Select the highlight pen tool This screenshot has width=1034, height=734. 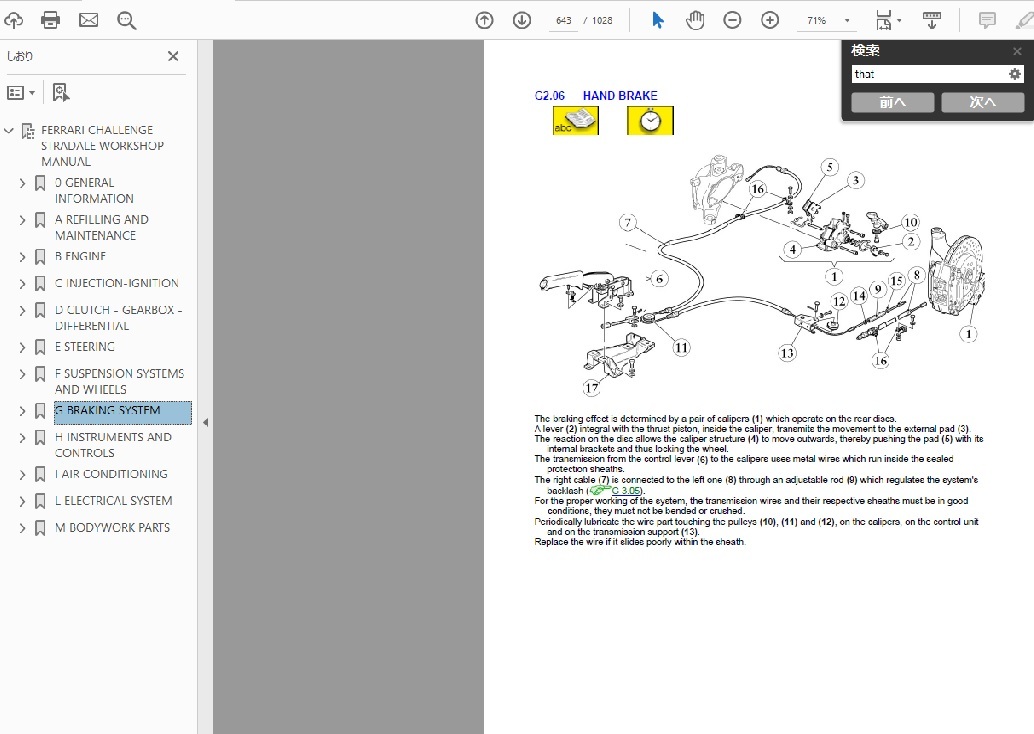click(1024, 20)
